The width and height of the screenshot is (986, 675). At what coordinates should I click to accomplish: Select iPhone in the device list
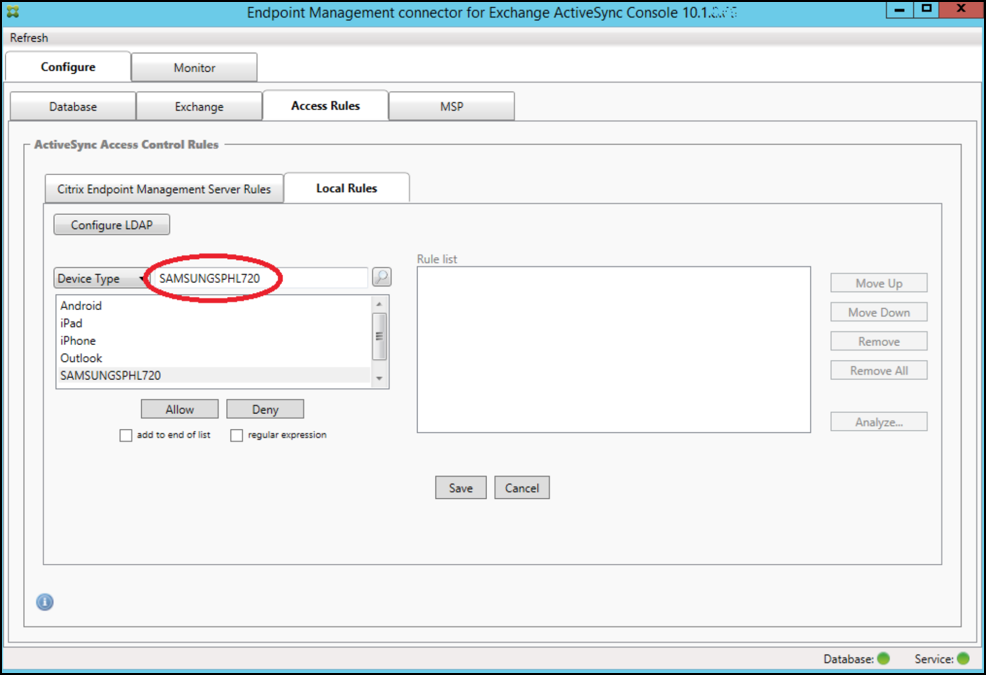214,340
